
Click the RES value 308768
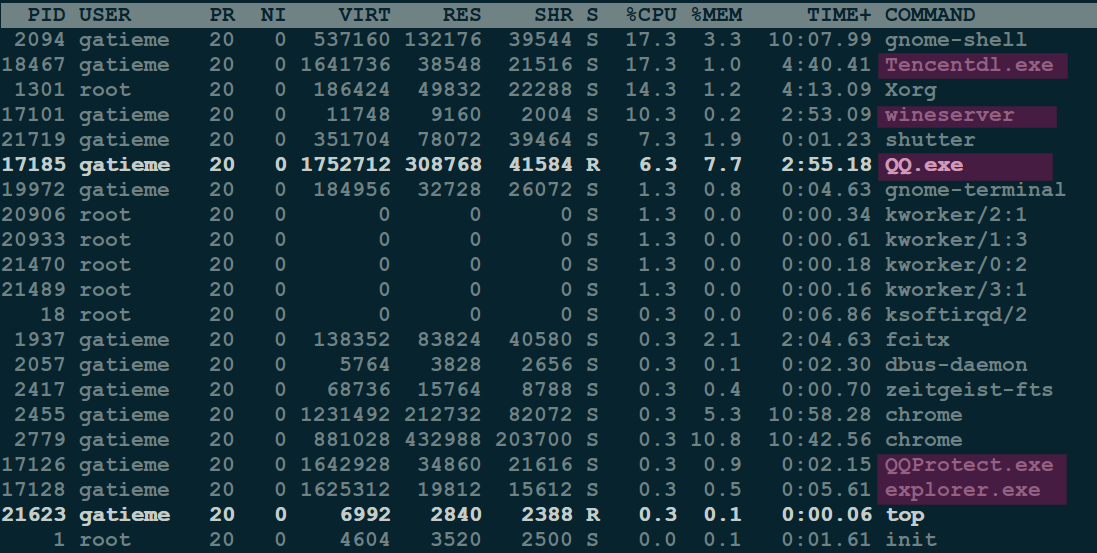[443, 165]
